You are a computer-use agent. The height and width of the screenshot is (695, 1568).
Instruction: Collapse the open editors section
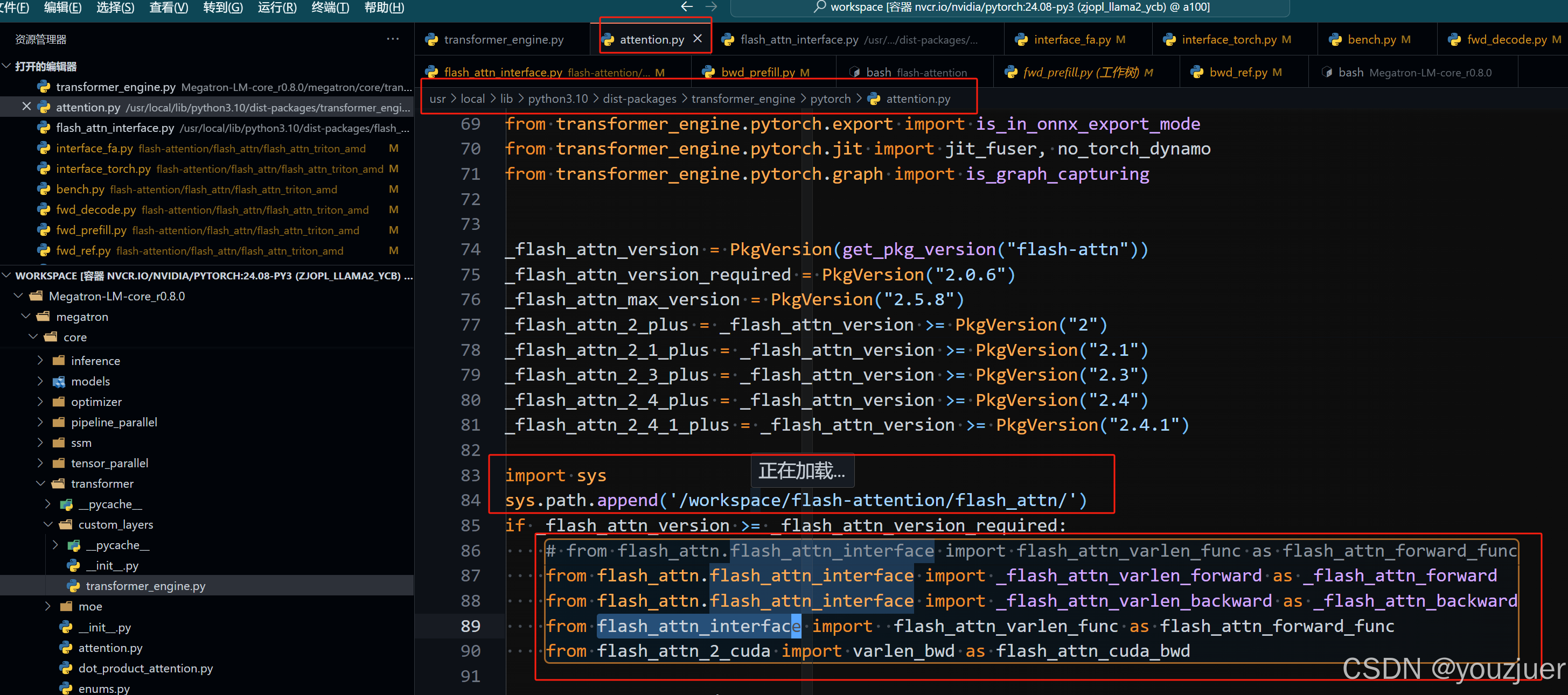6,66
